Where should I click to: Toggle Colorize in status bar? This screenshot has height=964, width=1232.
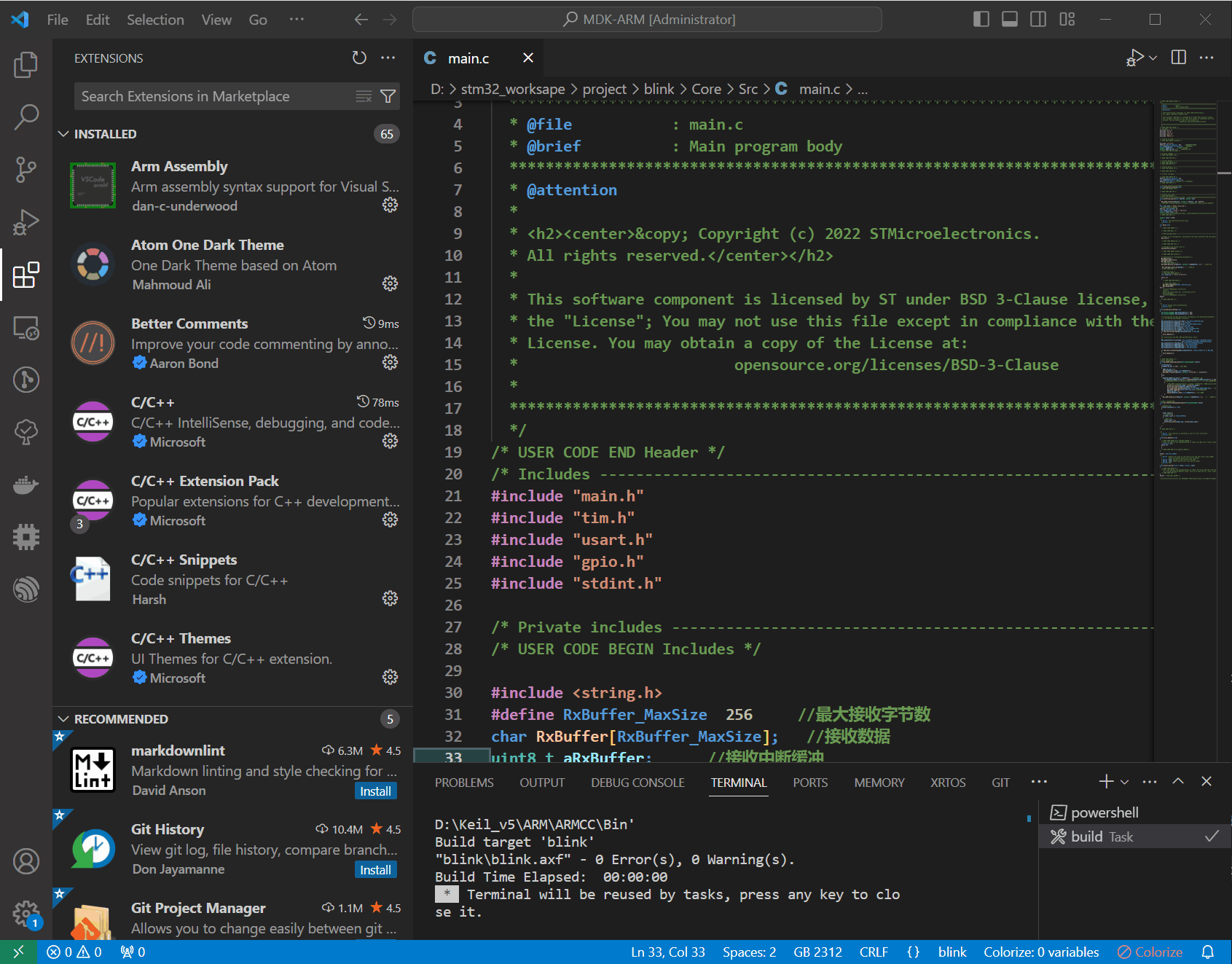coord(1150,952)
